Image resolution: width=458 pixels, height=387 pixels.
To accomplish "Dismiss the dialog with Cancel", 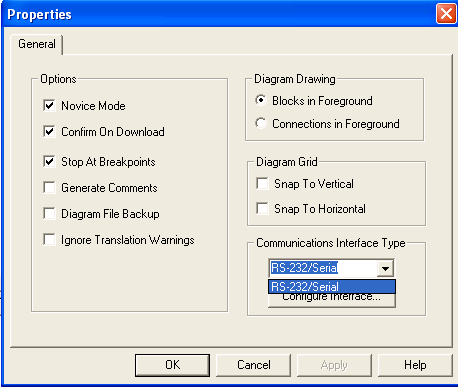I will pyautogui.click(x=254, y=365).
